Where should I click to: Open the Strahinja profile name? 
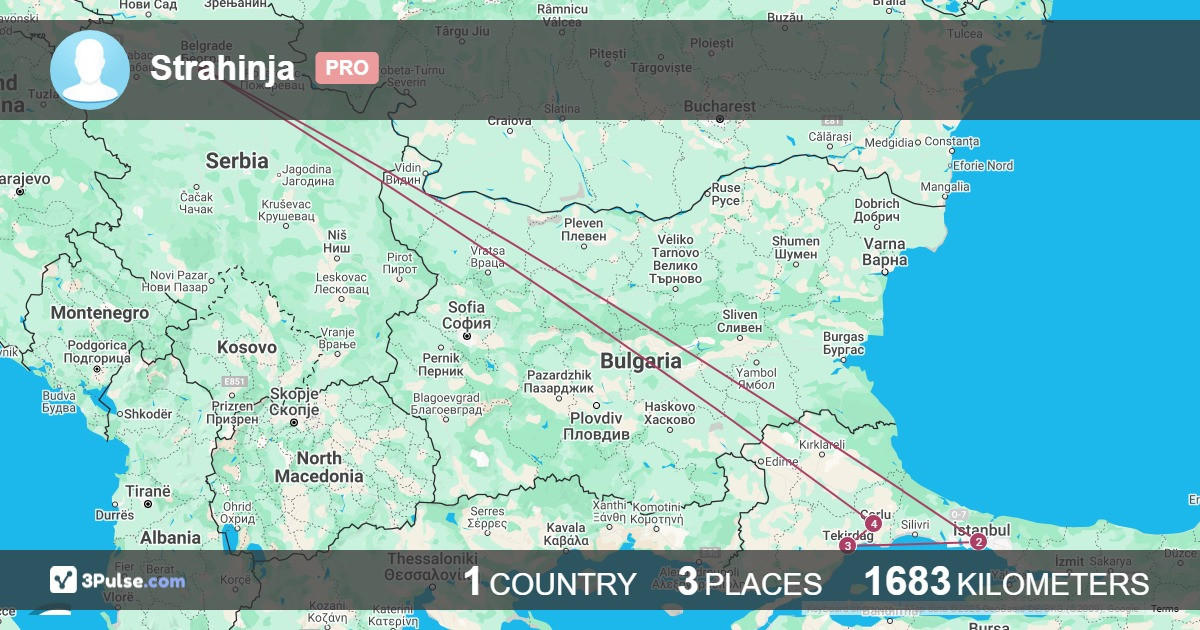pos(222,68)
